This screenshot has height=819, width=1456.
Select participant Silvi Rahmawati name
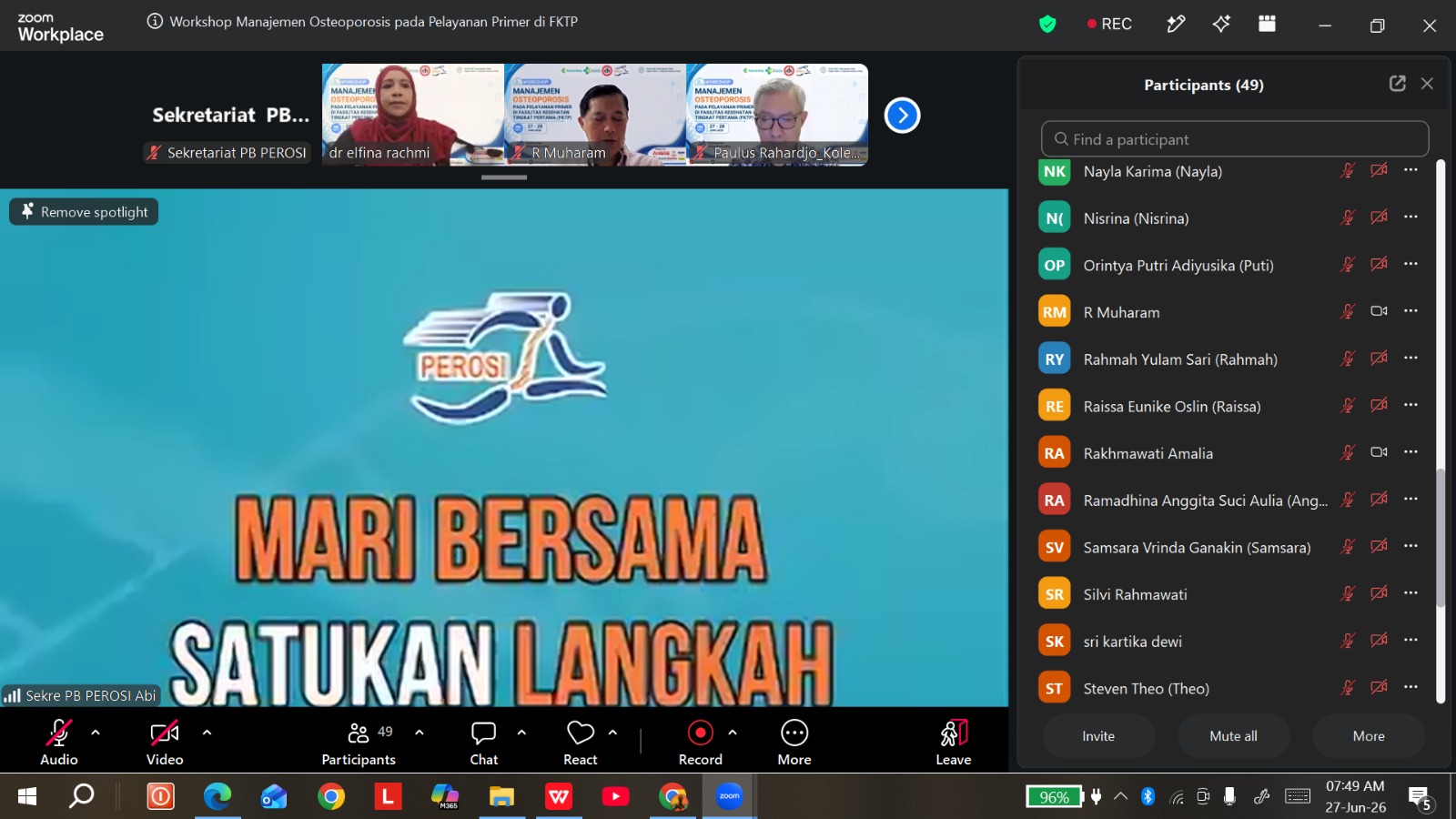tap(1135, 594)
